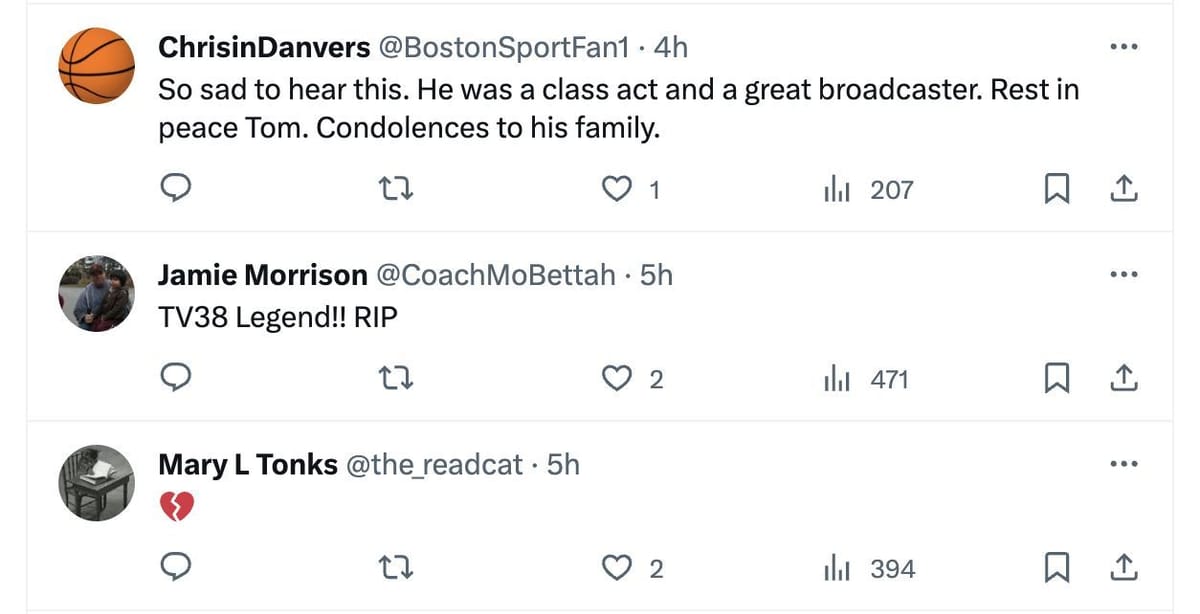This screenshot has height=614, width=1200.
Task: Share Jamie Morrison's tweet
Action: click(1123, 379)
